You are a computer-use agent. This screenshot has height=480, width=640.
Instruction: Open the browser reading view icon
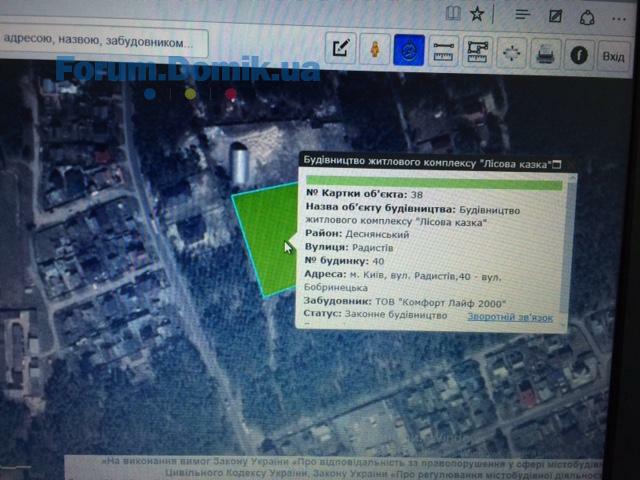[453, 13]
